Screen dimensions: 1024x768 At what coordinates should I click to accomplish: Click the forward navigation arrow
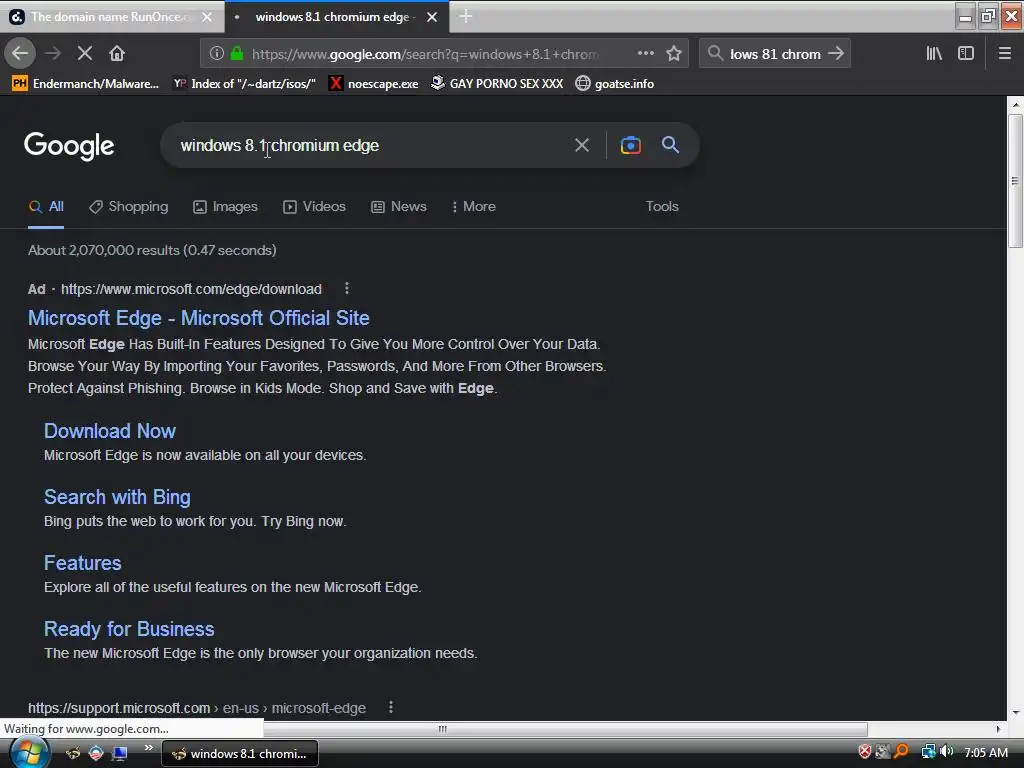point(53,54)
